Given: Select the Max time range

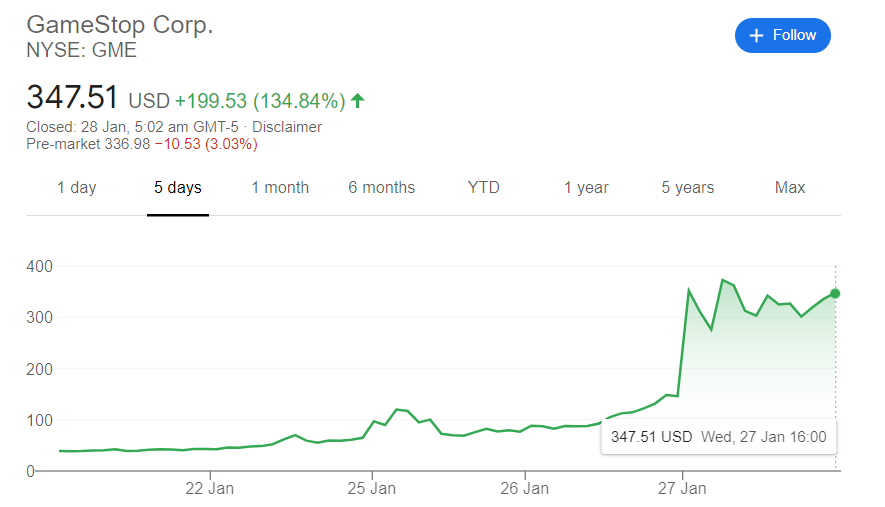Looking at the screenshot, I should 790,187.
